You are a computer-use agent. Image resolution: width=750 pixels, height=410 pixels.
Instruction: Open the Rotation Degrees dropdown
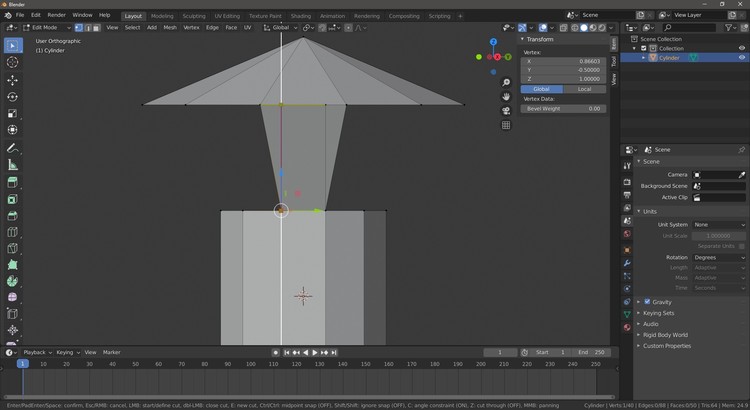tap(719, 257)
